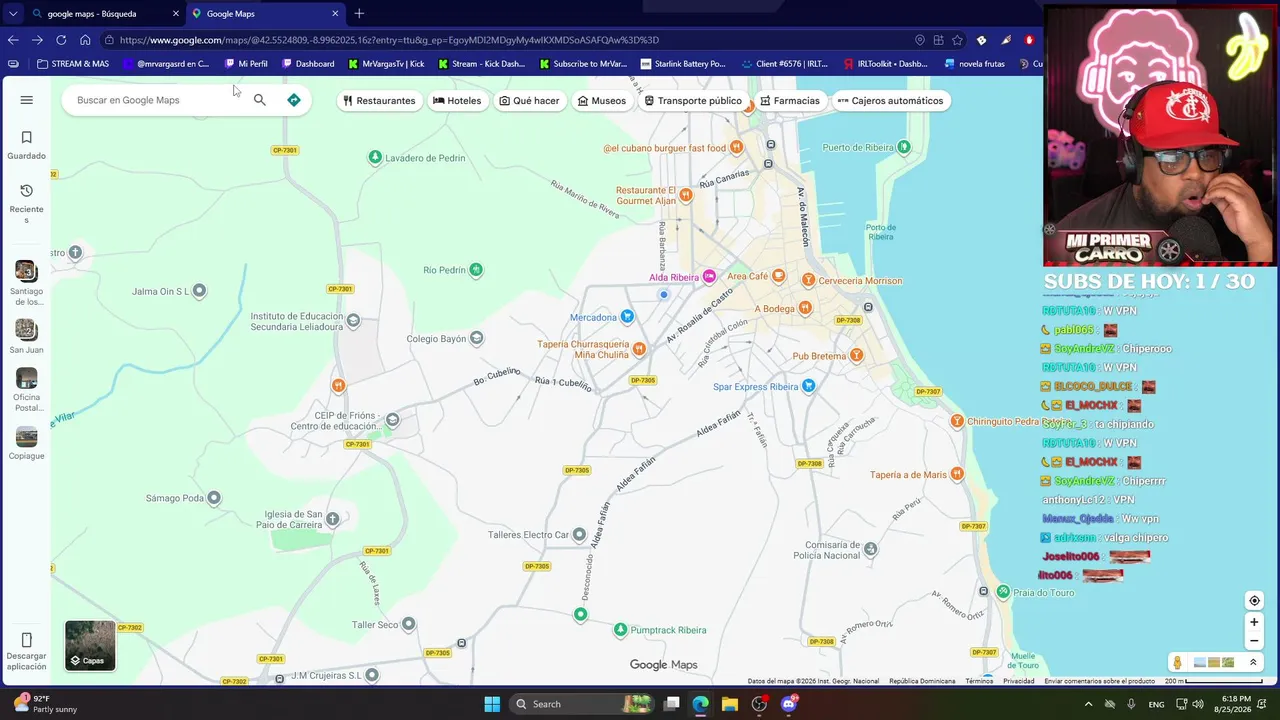Click the Alda Ribeira hotel pin

(709, 277)
